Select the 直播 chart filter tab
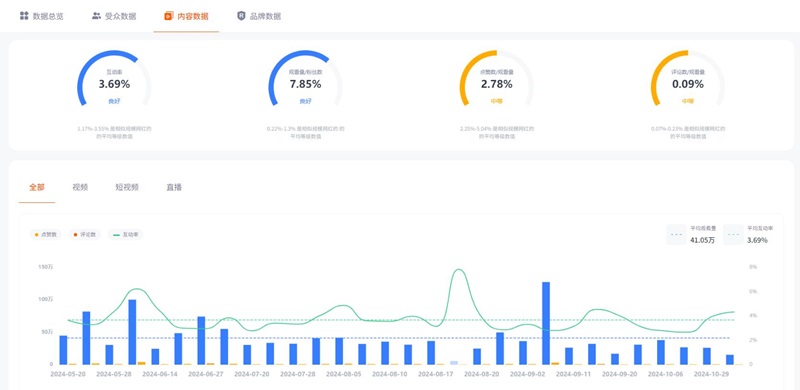The height and width of the screenshot is (390, 800). point(174,187)
